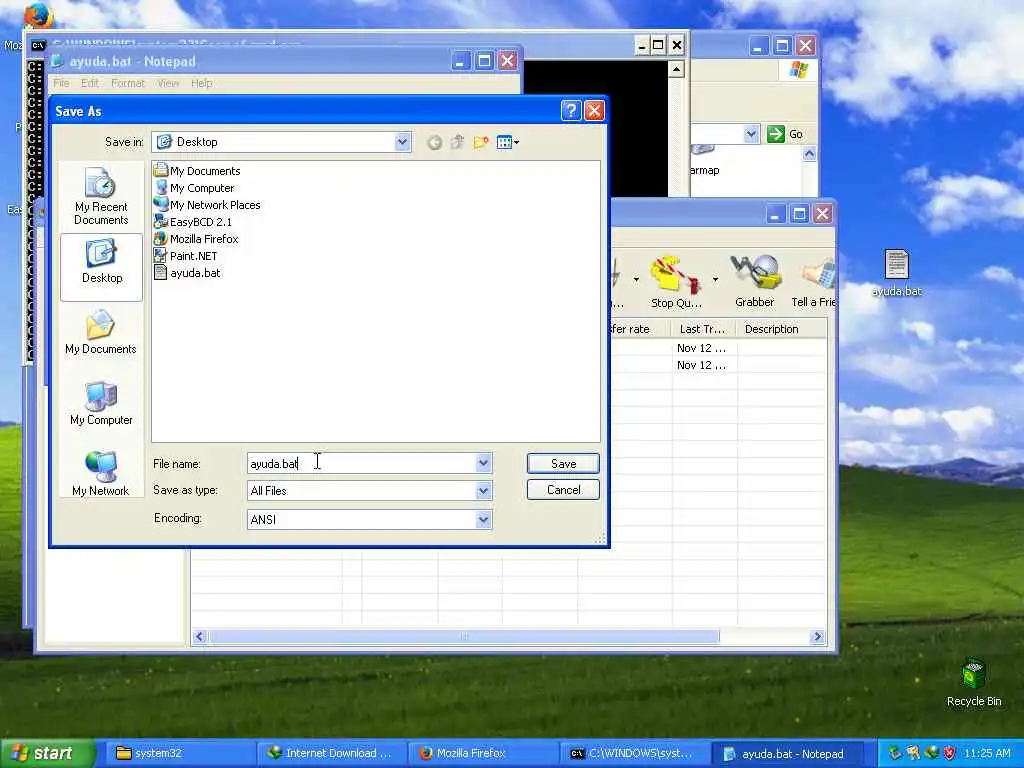The height and width of the screenshot is (768, 1024).
Task: Click the Cancel button
Action: [563, 490]
